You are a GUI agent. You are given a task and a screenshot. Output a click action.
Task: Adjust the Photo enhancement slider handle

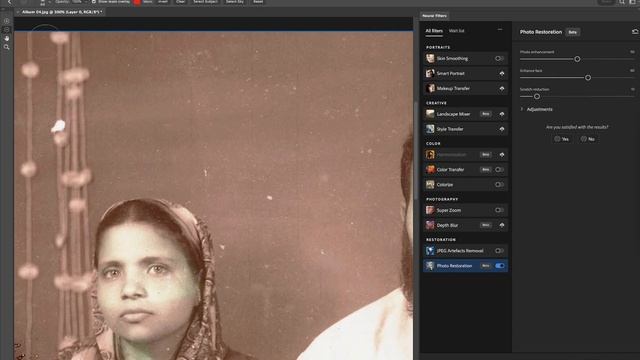pyautogui.click(x=577, y=59)
